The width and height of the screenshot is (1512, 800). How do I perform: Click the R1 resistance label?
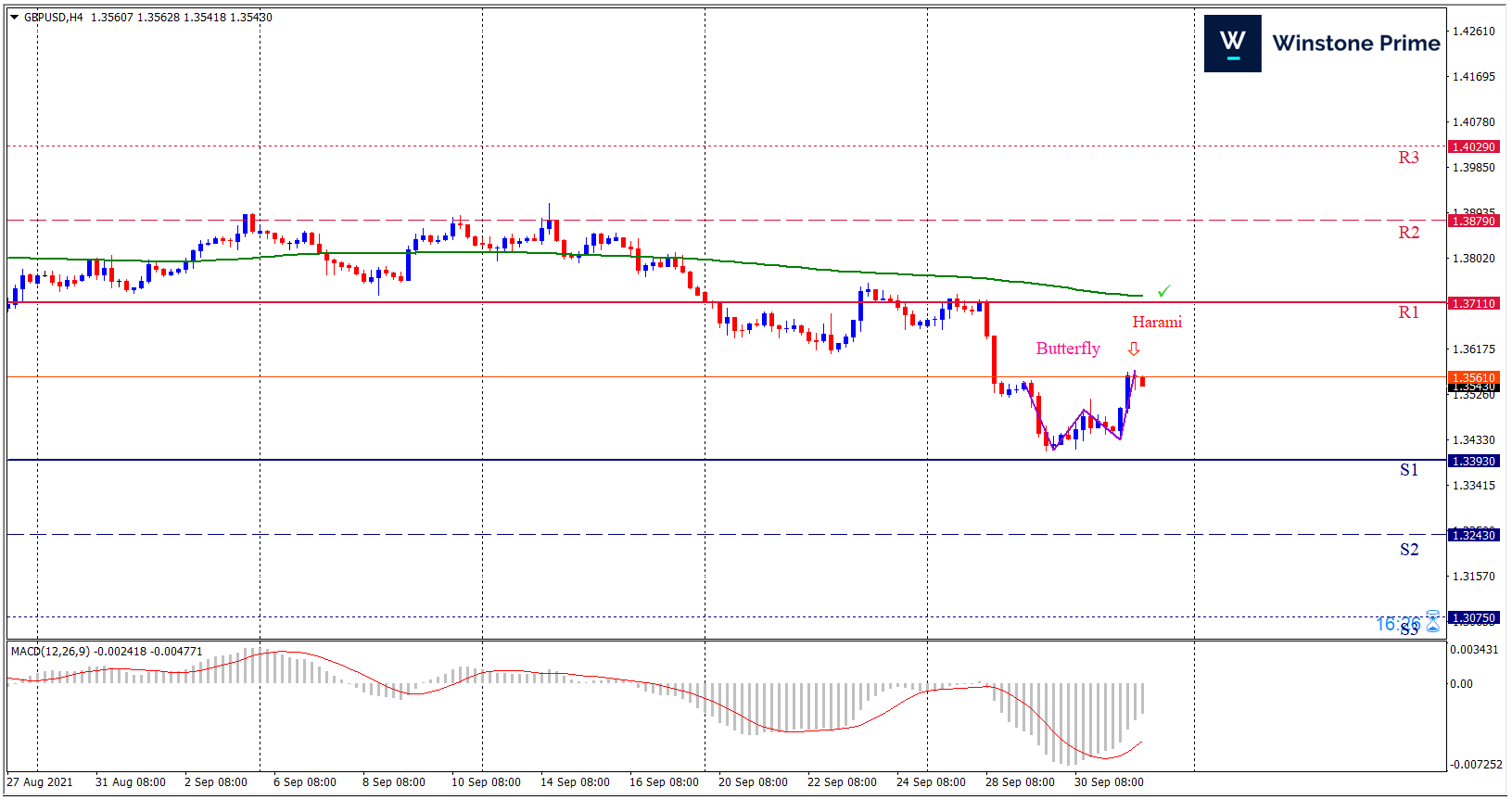point(1408,312)
